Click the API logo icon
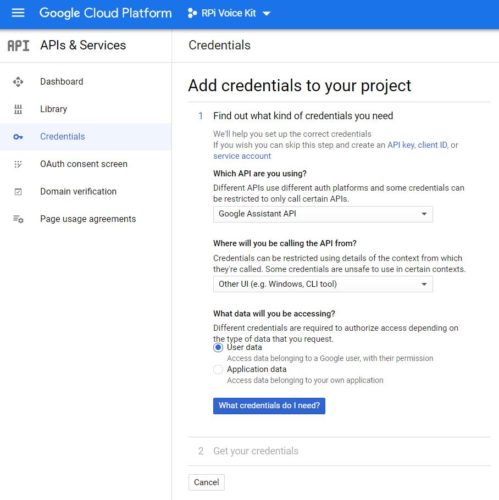 tap(18, 46)
